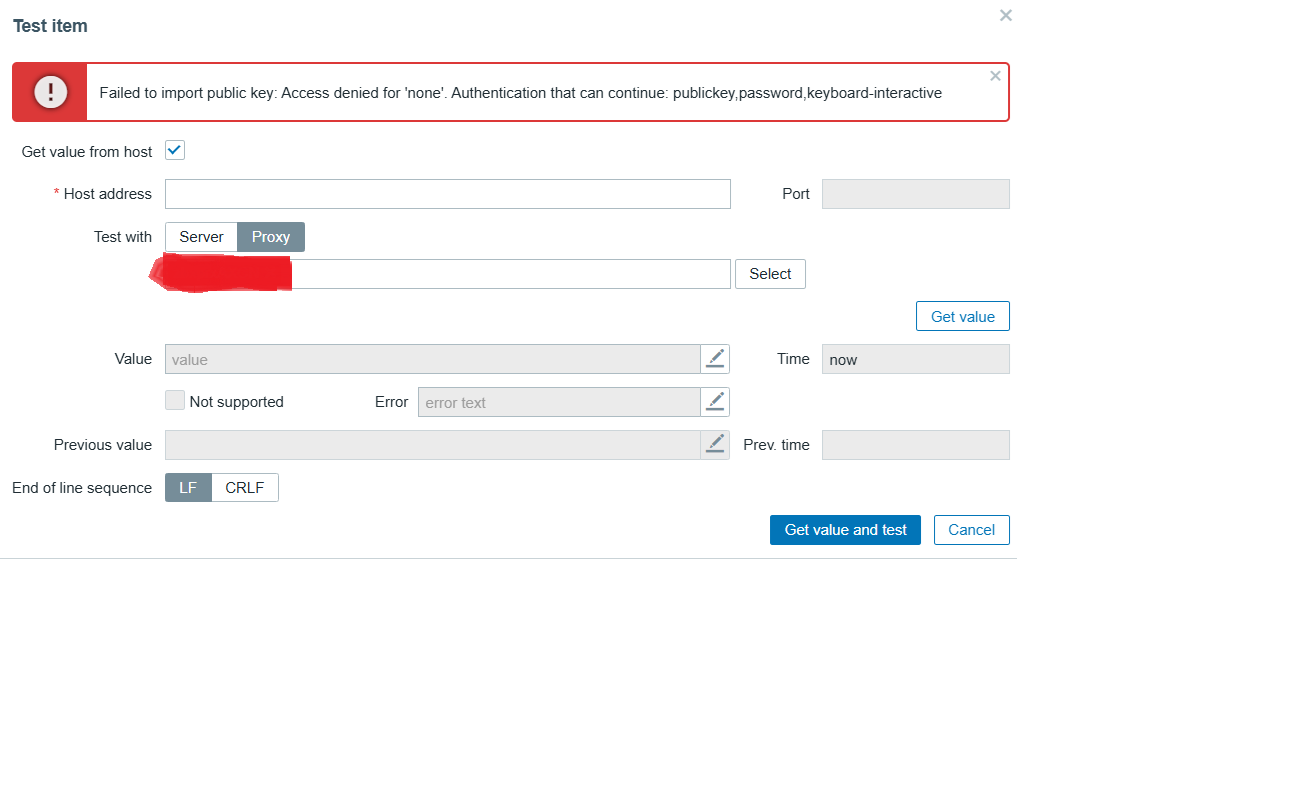The height and width of the screenshot is (795, 1300).
Task: Click the proxy name input field
Action: (510, 274)
